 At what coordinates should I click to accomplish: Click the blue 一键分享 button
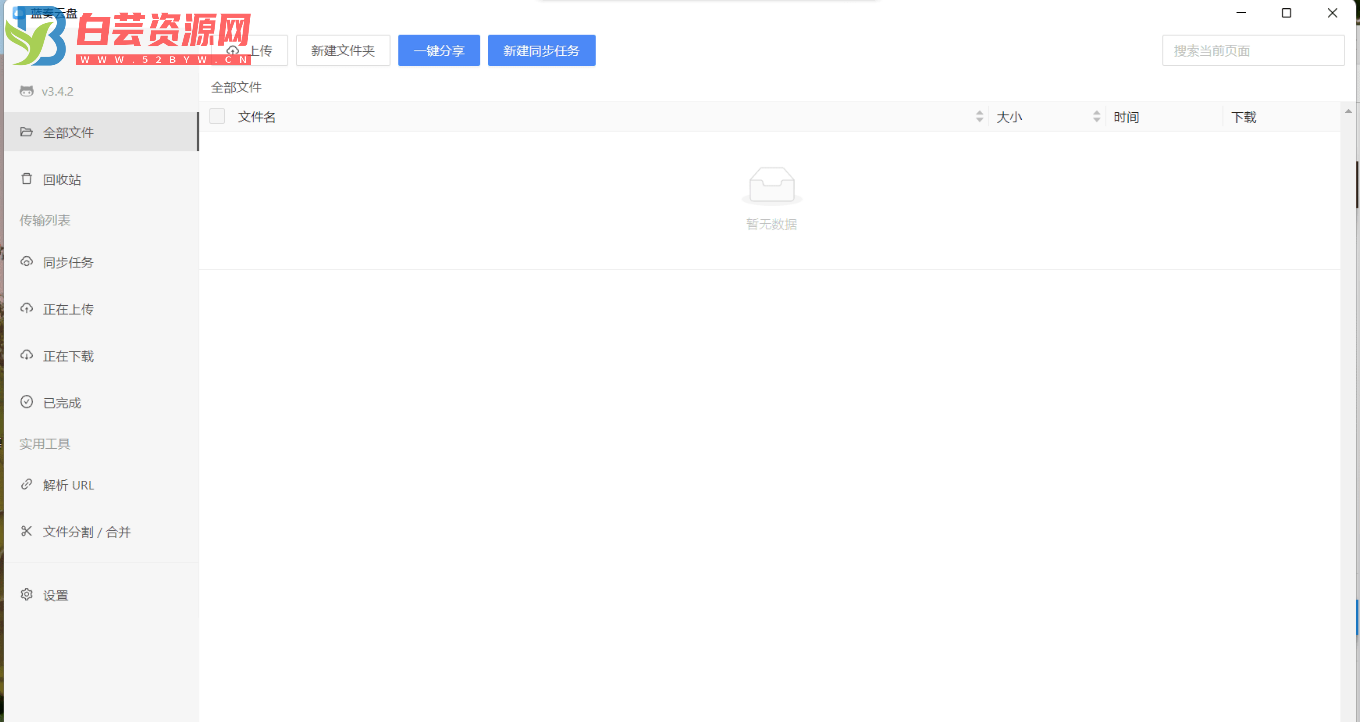[439, 51]
